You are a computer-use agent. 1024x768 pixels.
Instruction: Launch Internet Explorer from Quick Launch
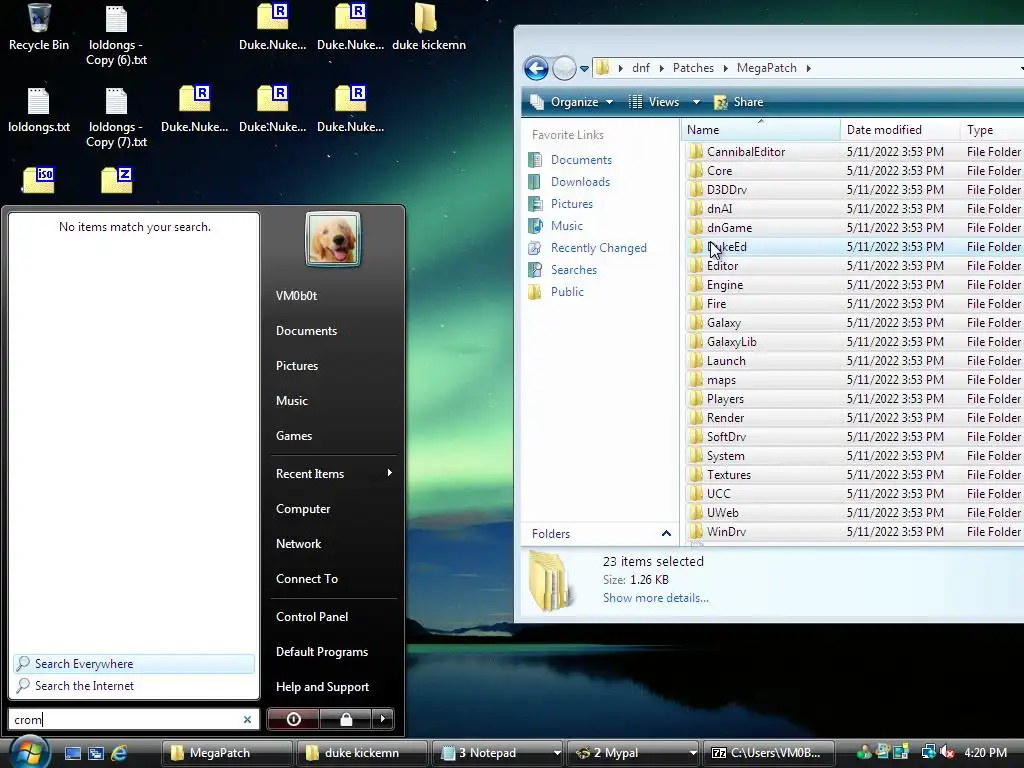pyautogui.click(x=119, y=753)
